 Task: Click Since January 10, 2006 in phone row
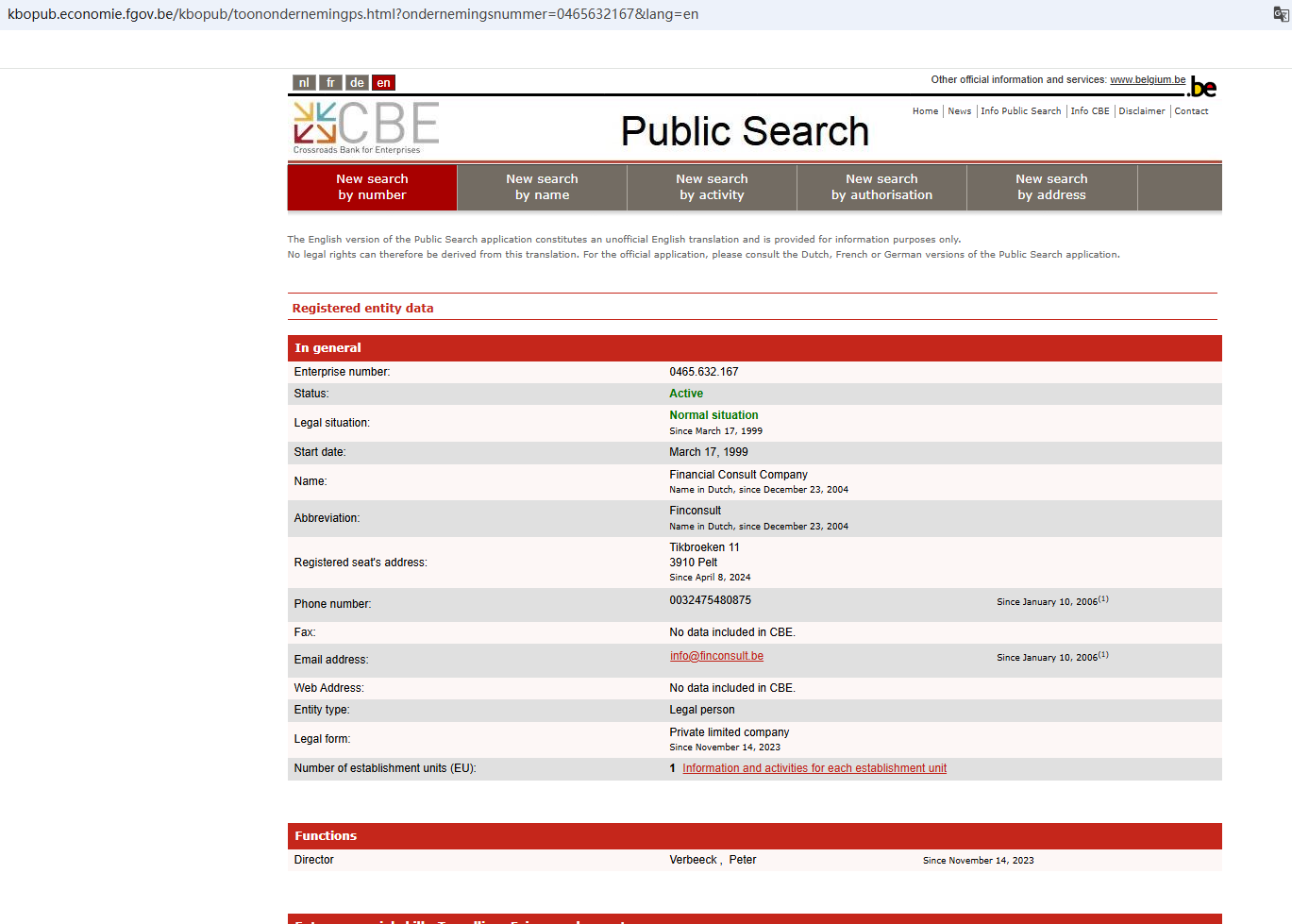(1052, 601)
